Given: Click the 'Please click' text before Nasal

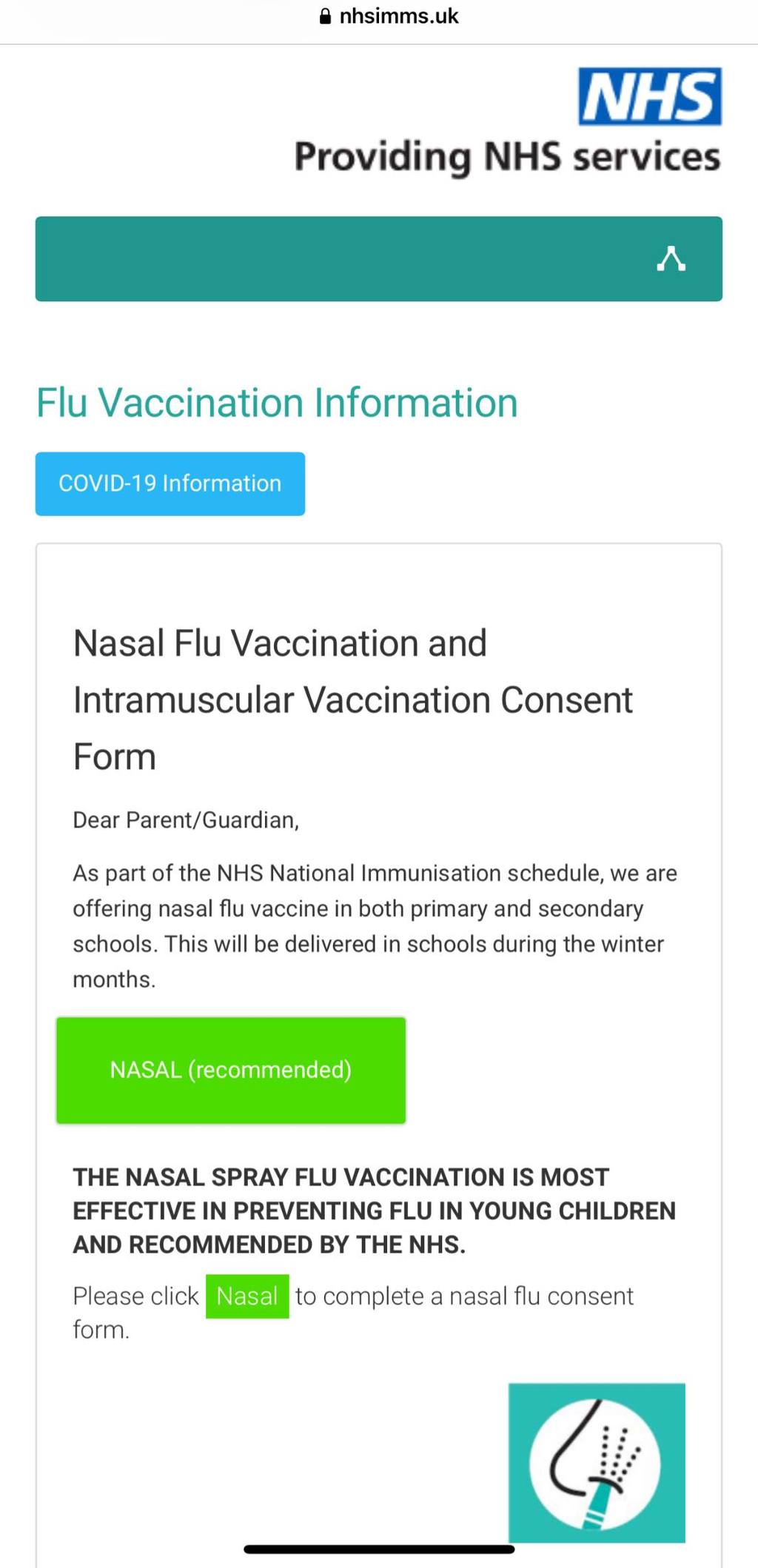Looking at the screenshot, I should click(135, 1296).
